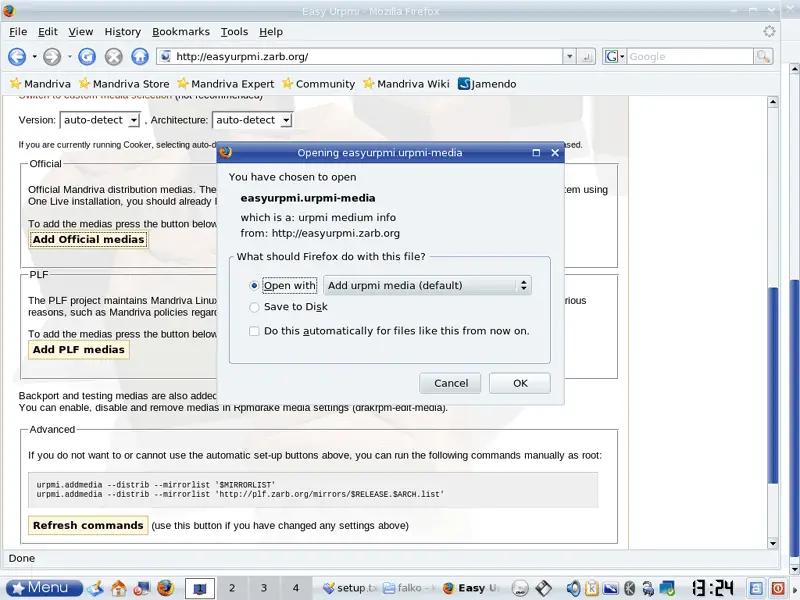Switch to the falko taskbar window
Image resolution: width=800 pixels, height=600 pixels.
point(408,588)
